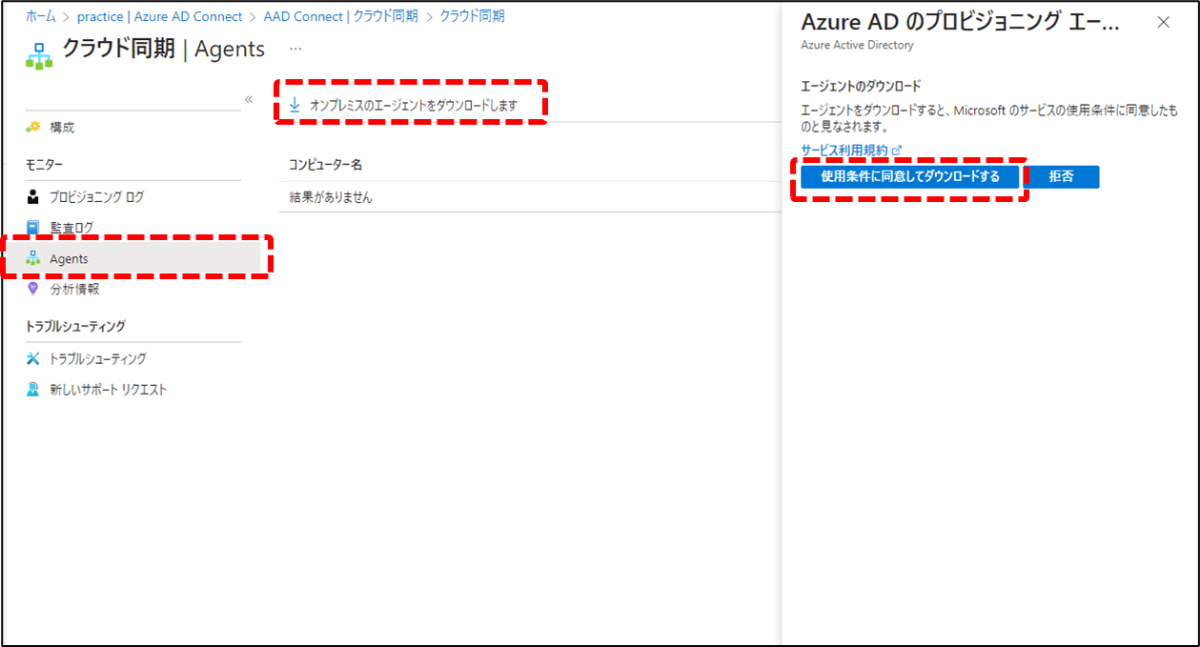Screen dimensions: 1200x647
Task: Click the Azure Active Directory subtitle
Action: tap(857, 45)
